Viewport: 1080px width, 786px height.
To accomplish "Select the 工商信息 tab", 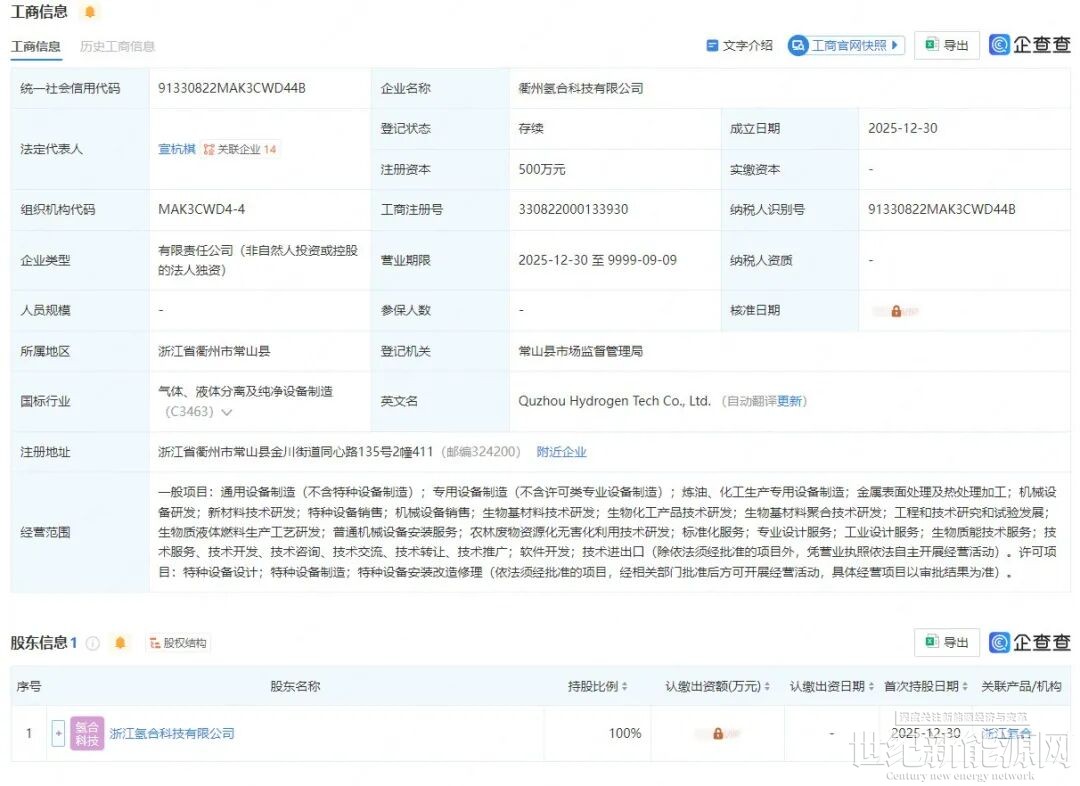I will point(35,46).
